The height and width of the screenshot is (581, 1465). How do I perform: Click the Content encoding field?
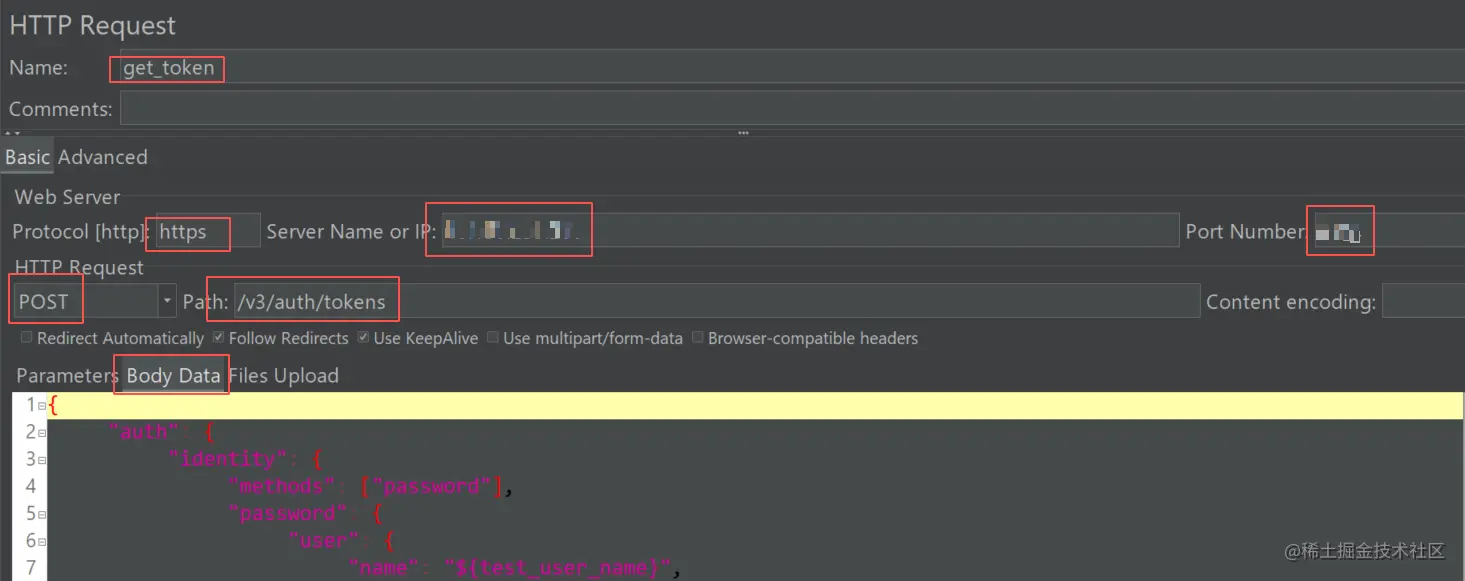tap(1423, 301)
